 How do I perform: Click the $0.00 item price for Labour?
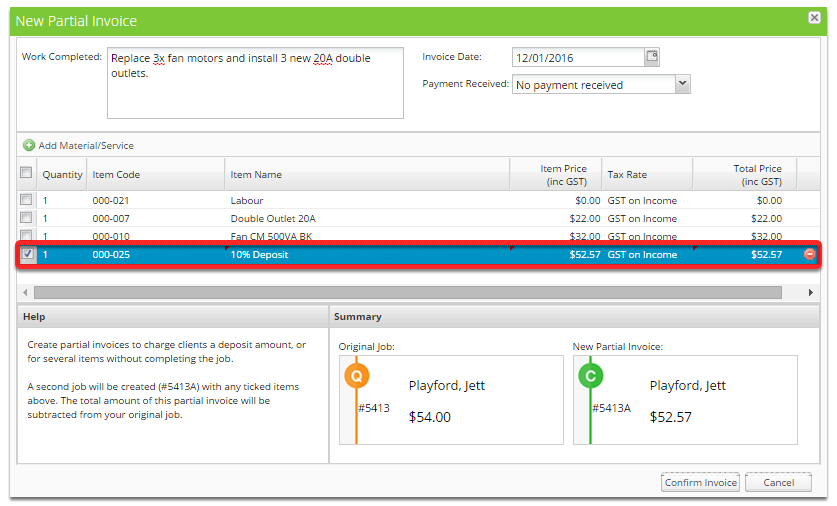point(588,201)
